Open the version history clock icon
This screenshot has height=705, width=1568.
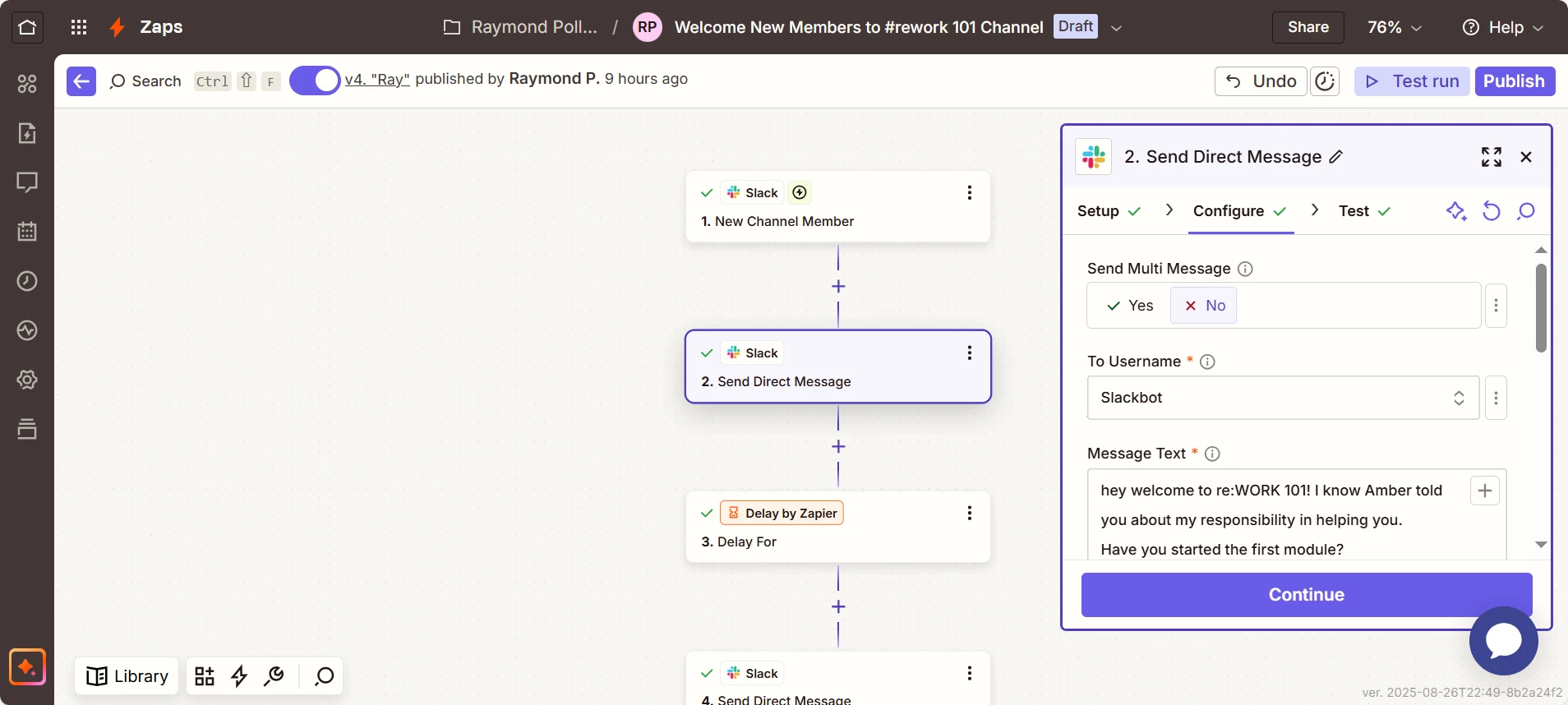[x=1325, y=81]
